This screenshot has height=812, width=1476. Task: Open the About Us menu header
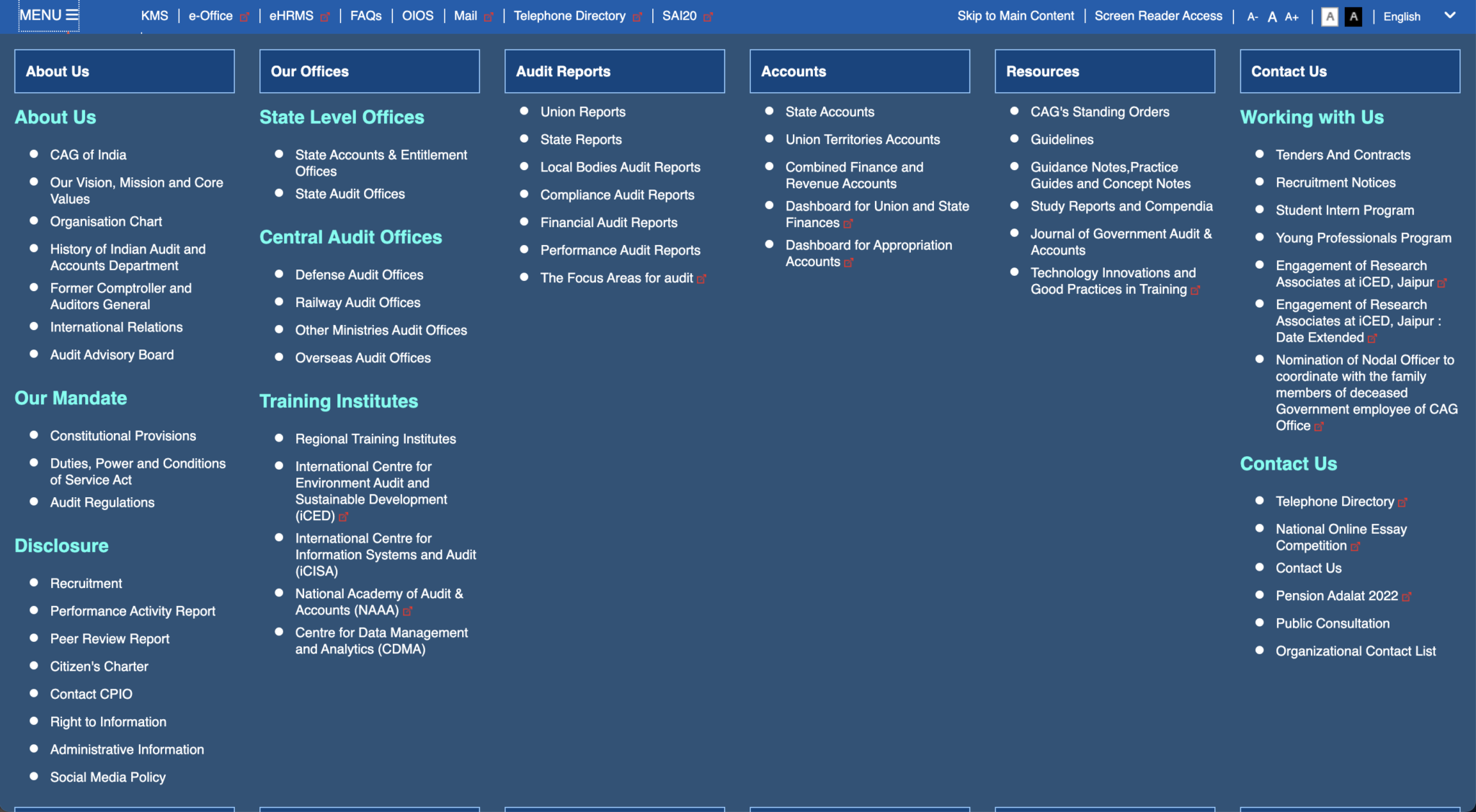(x=124, y=71)
